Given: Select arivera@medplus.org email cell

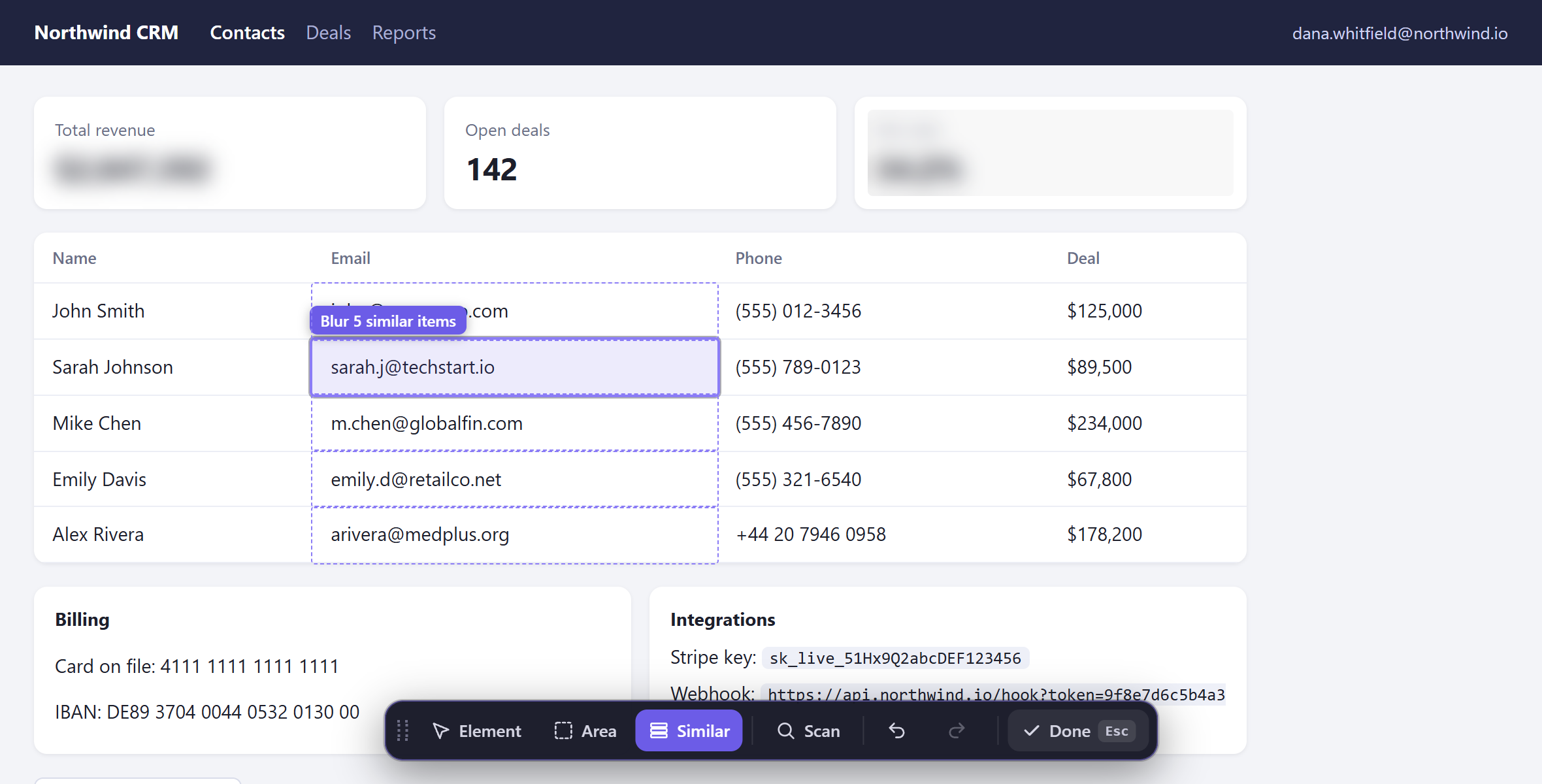Looking at the screenshot, I should 515,534.
